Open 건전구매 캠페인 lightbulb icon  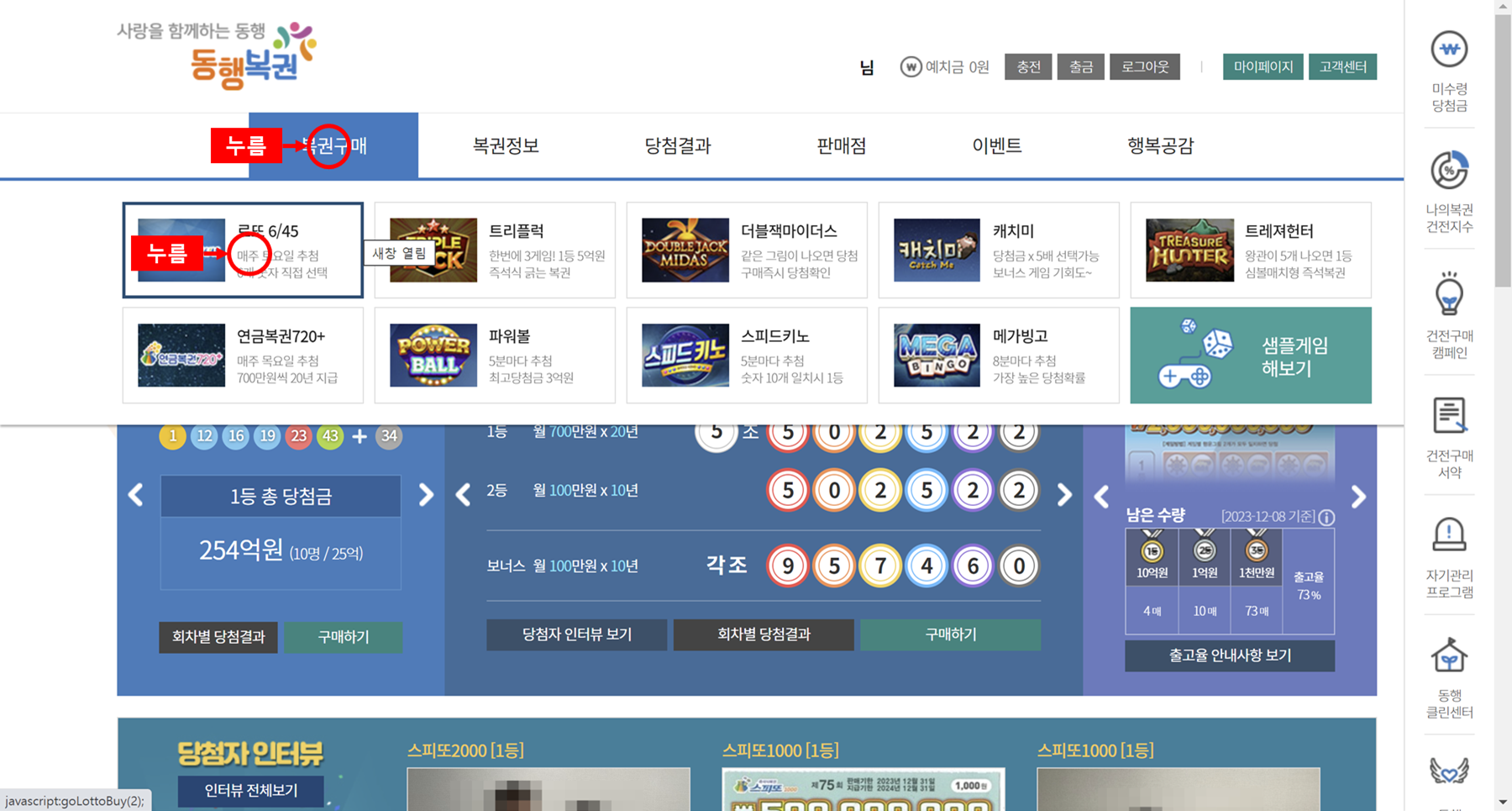click(x=1449, y=293)
